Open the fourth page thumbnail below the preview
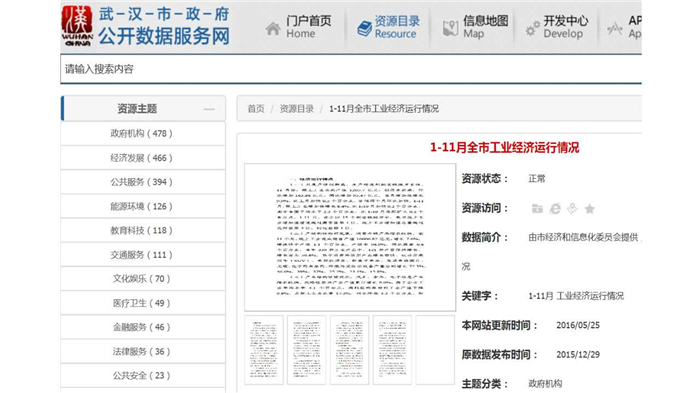This screenshot has width=700, height=393. click(392, 350)
